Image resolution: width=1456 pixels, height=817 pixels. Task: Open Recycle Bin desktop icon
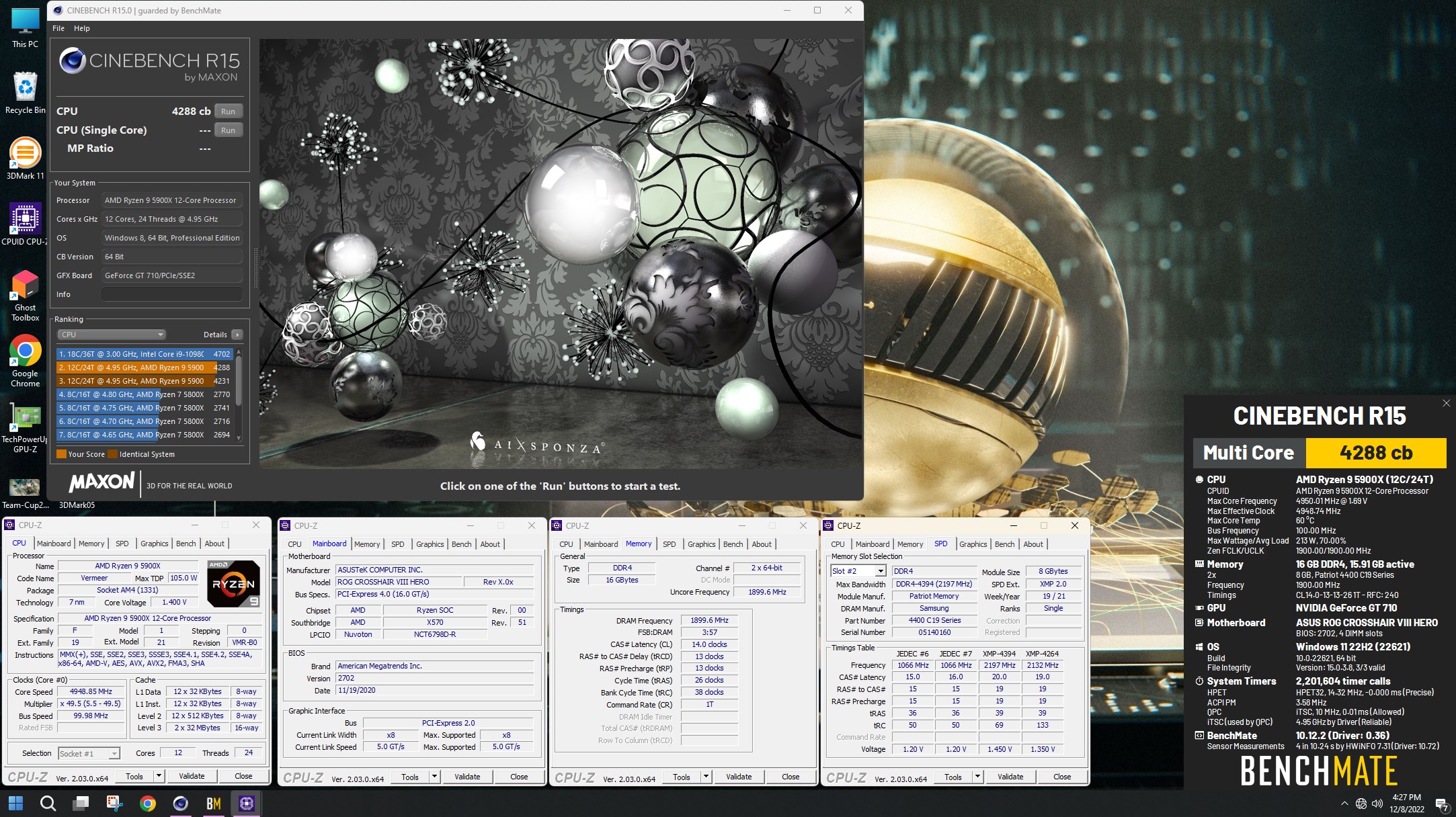pos(25,93)
